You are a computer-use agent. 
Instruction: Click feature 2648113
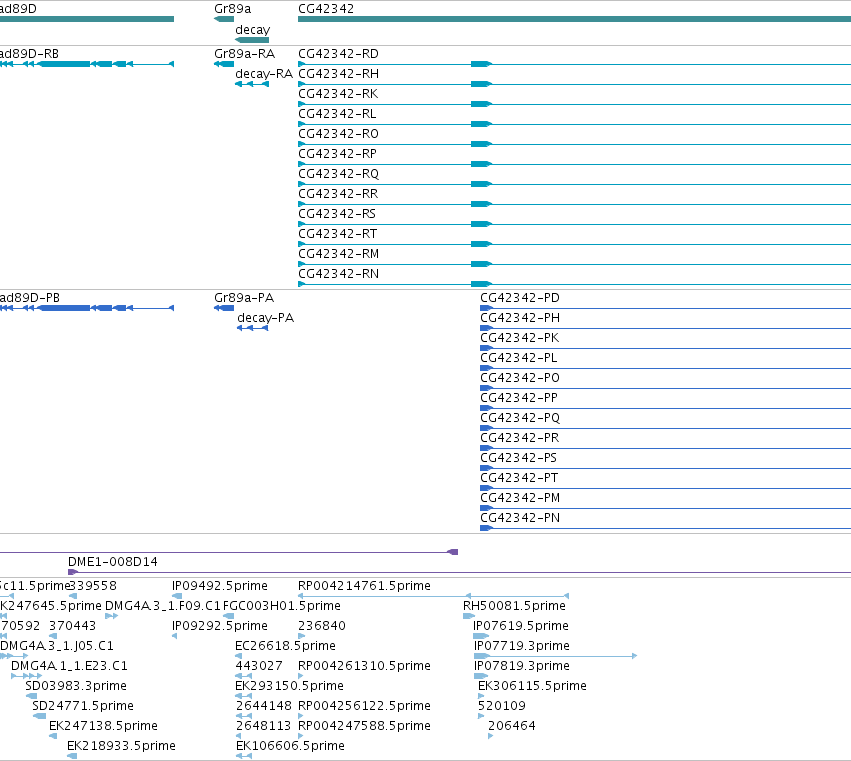[x=264, y=726]
